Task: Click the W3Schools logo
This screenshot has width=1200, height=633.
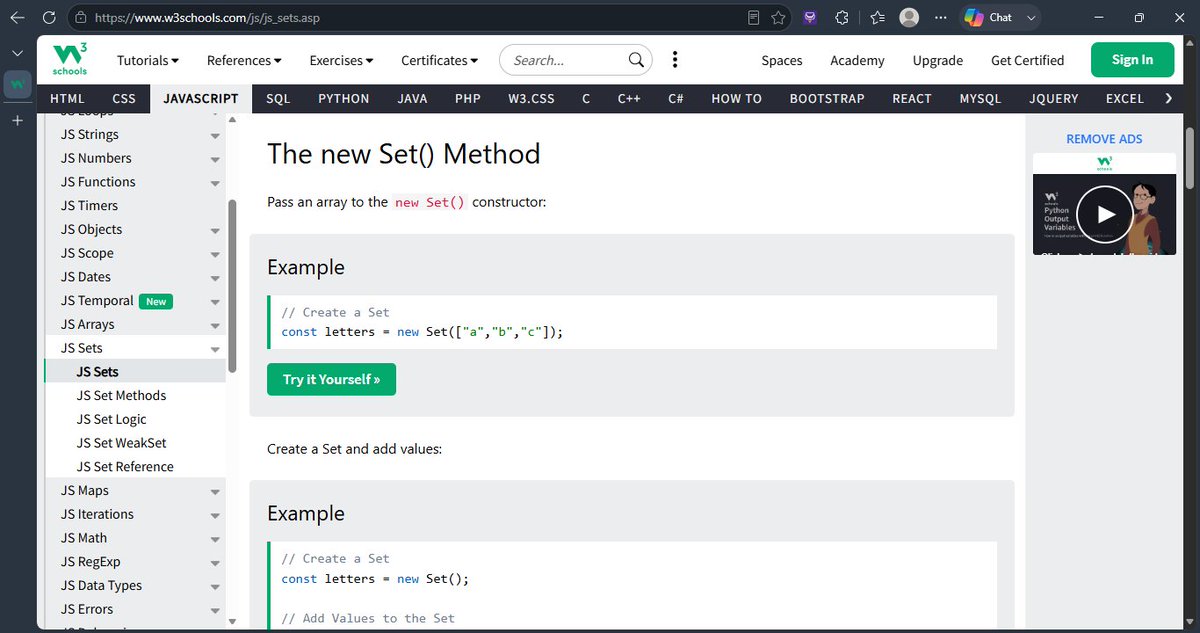Action: [x=70, y=60]
